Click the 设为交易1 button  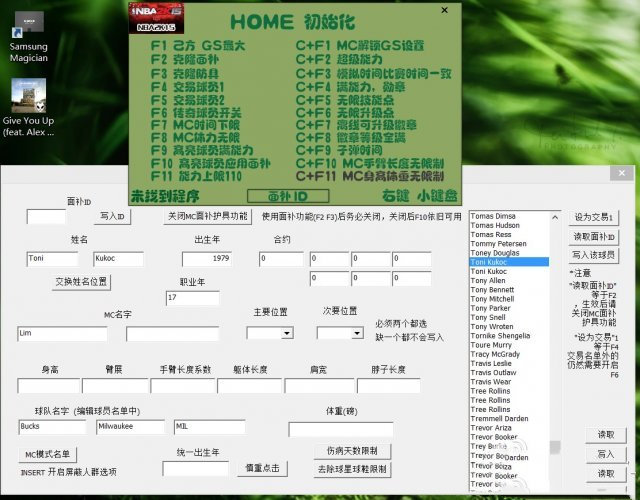coord(596,217)
